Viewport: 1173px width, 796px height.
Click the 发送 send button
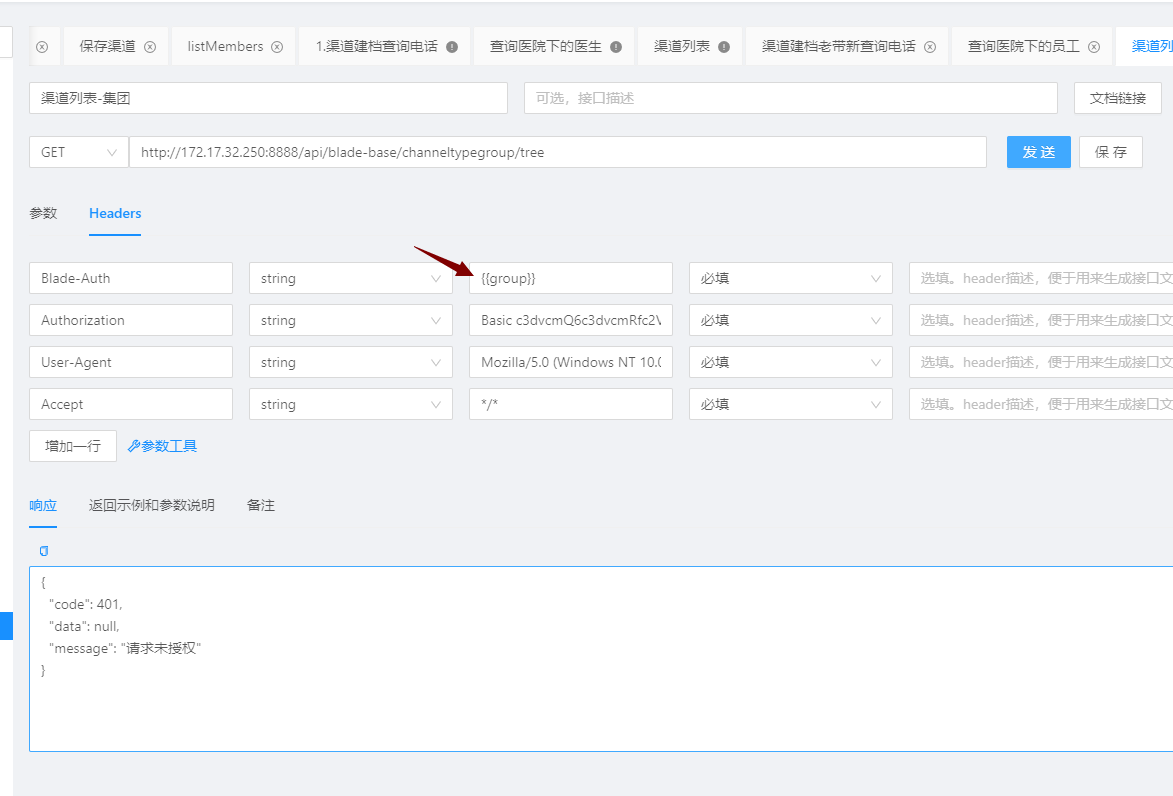(x=1038, y=152)
